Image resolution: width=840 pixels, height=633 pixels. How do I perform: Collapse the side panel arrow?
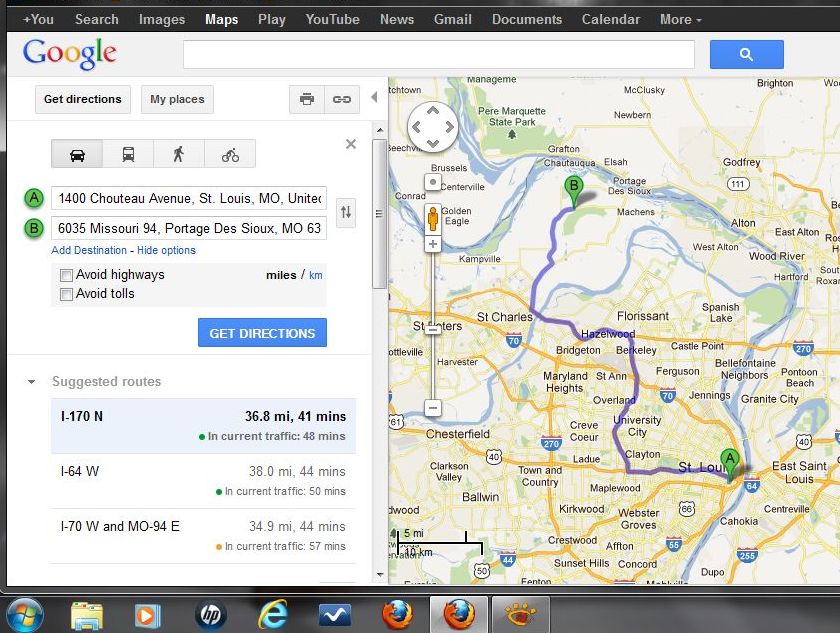[x=374, y=97]
